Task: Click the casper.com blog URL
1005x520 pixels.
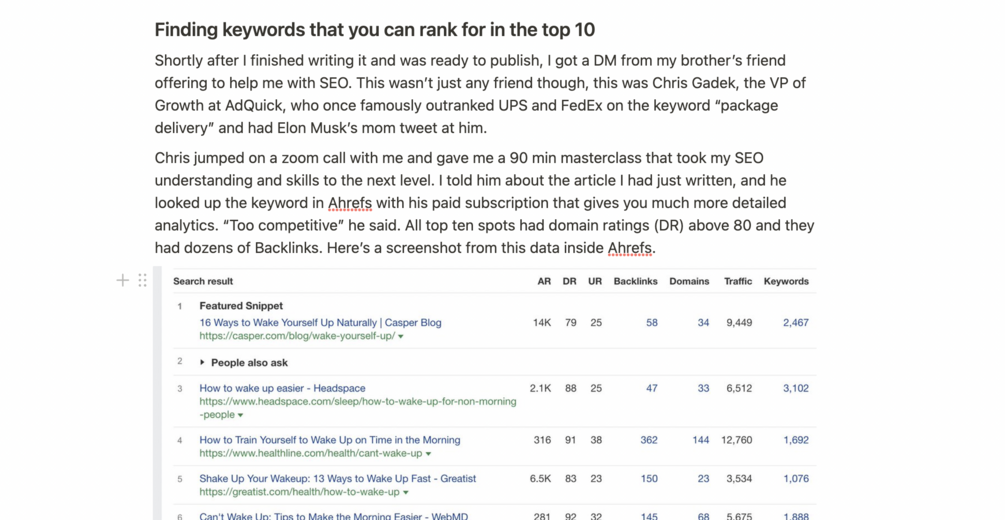Action: 297,336
